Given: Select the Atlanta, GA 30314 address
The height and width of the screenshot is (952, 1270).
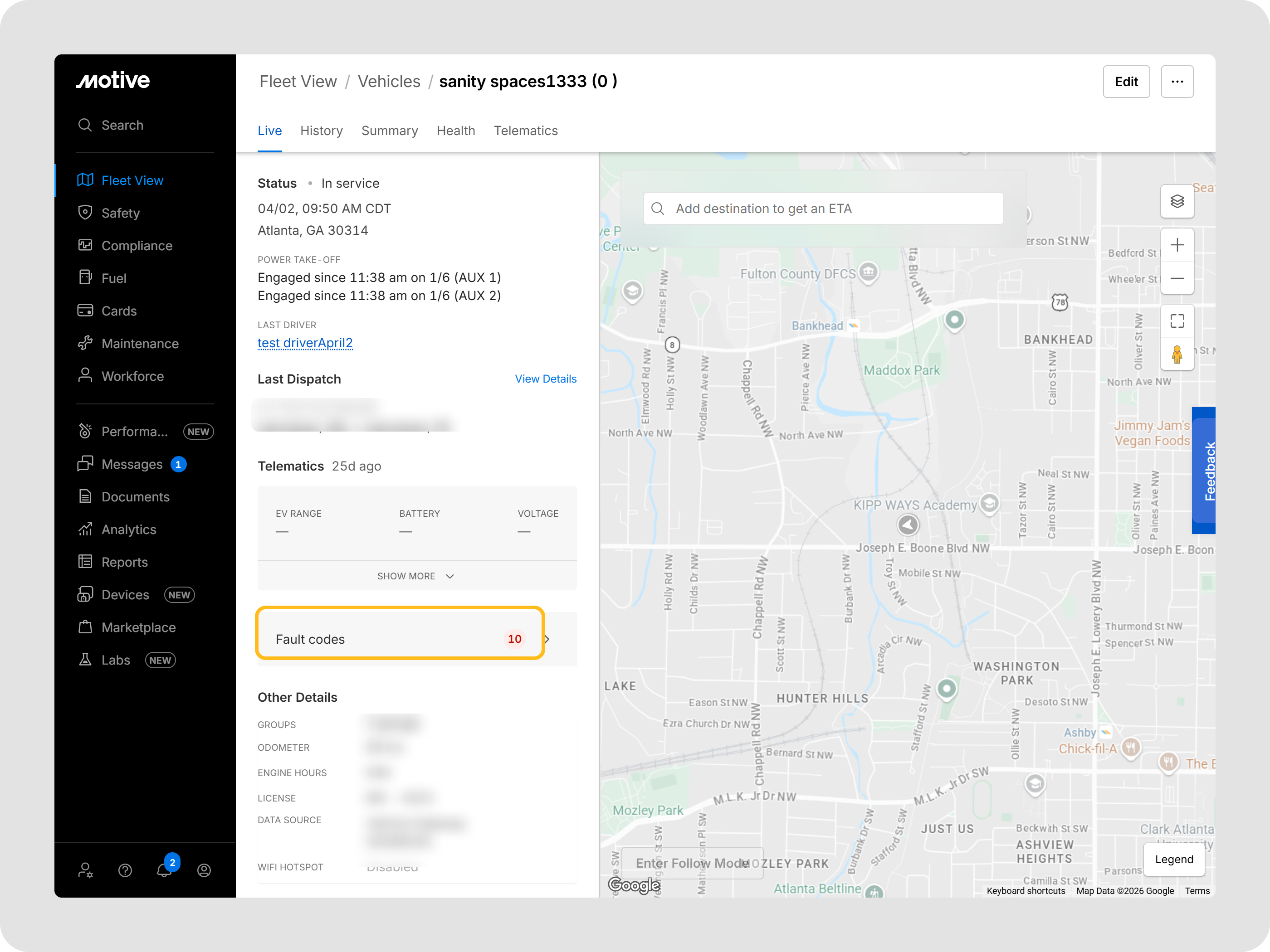Looking at the screenshot, I should point(313,231).
